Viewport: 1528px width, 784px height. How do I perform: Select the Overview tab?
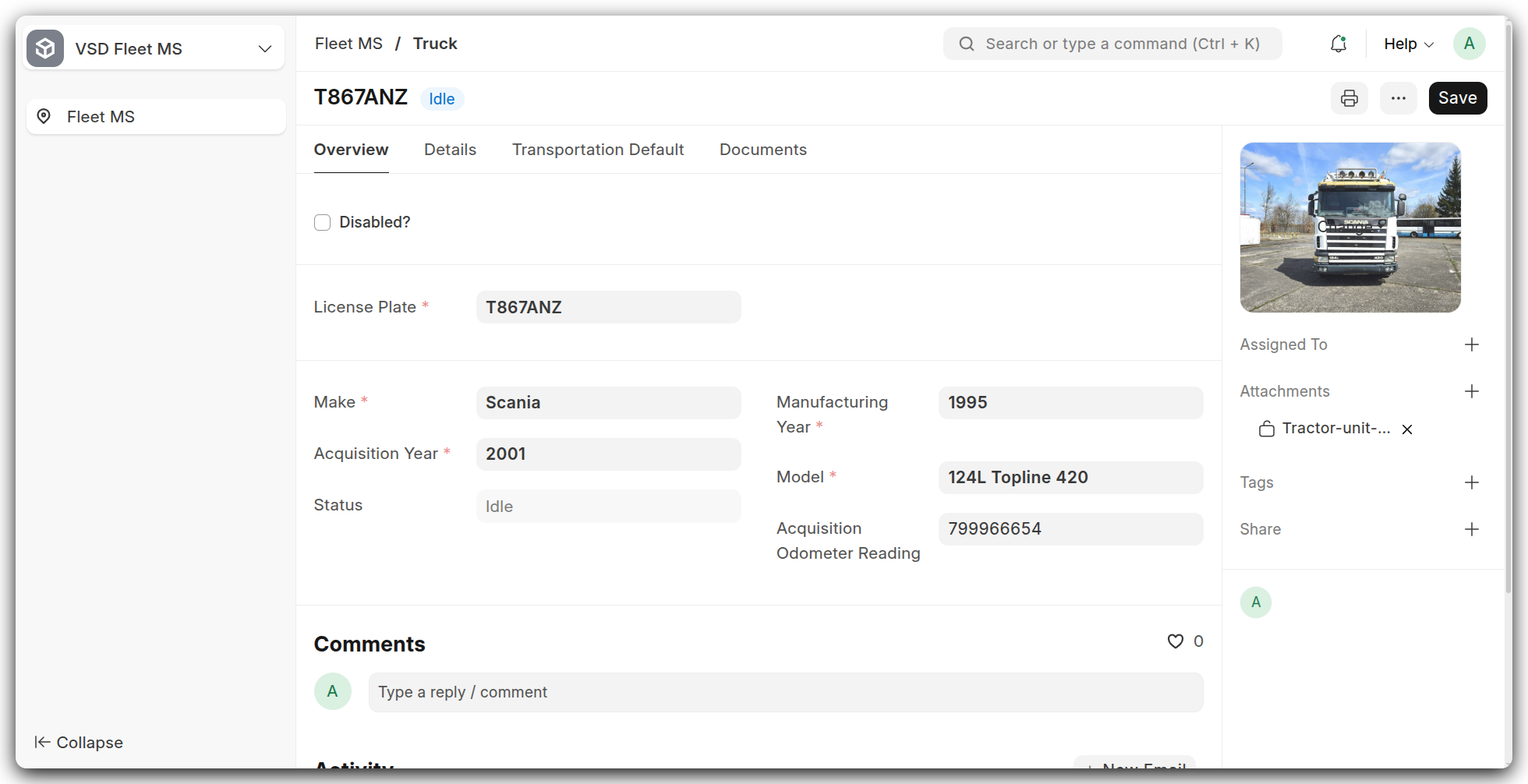click(x=351, y=150)
